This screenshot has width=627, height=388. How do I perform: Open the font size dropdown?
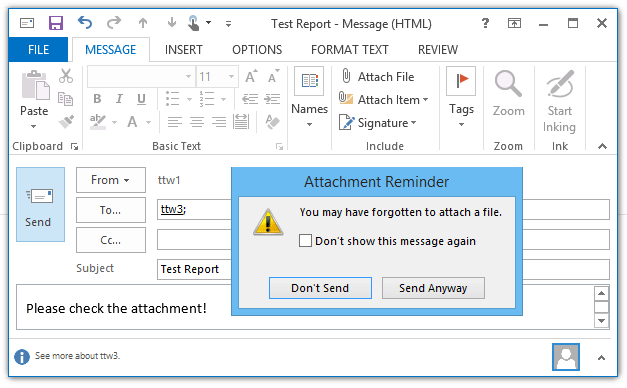[x=231, y=76]
